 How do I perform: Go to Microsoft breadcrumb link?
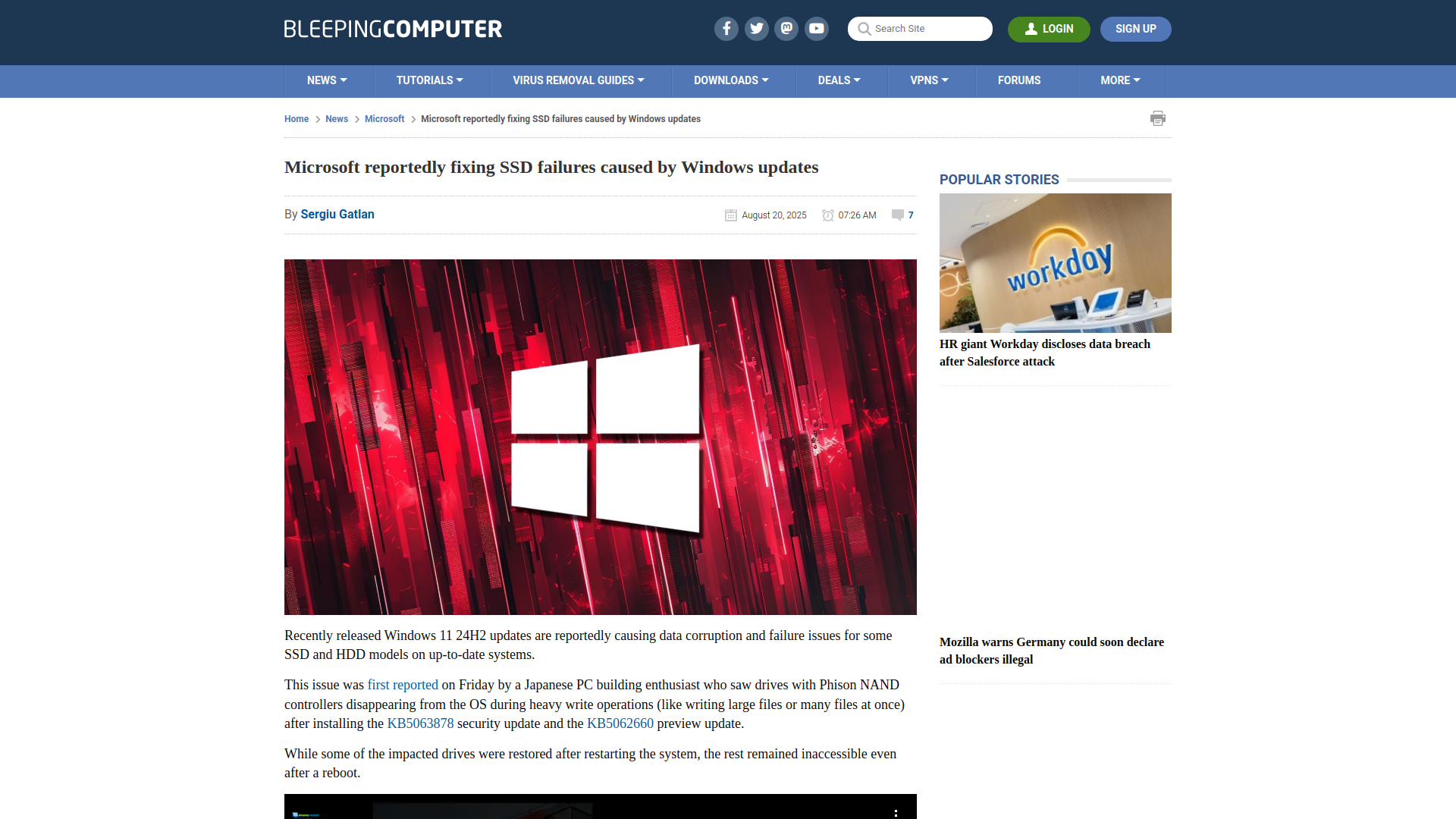coord(384,119)
